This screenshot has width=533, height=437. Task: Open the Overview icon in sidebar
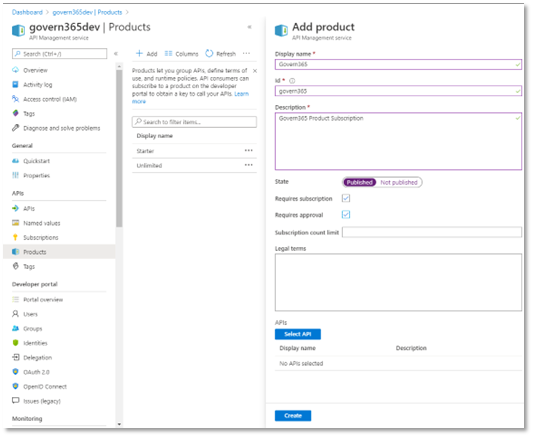[15, 70]
